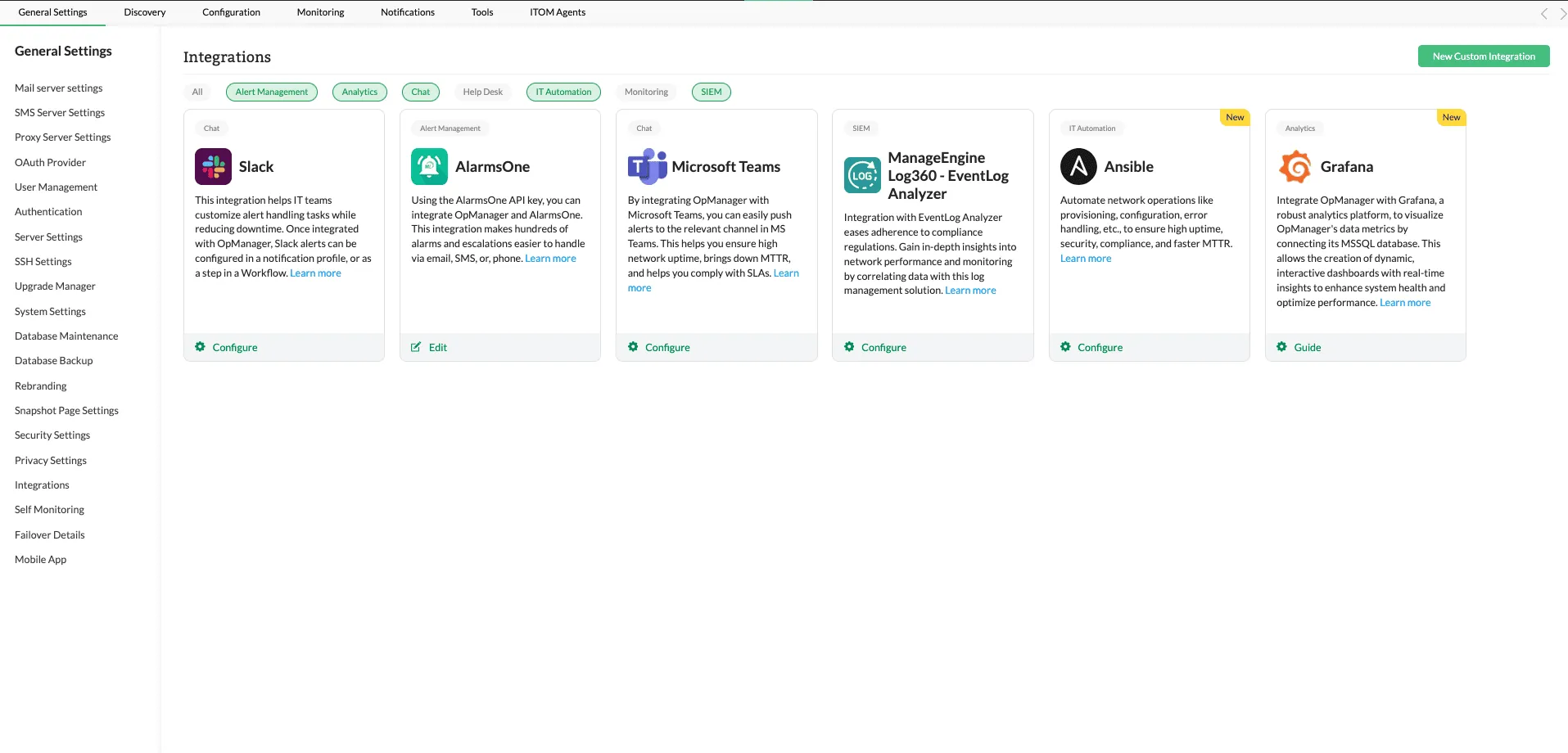Switch to the ITOM Agents tab
1568x753 pixels.
click(x=558, y=12)
